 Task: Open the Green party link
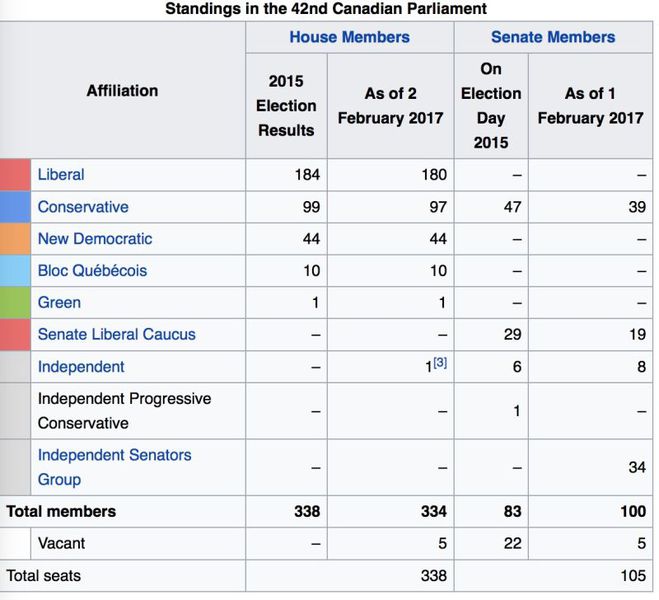(59, 303)
